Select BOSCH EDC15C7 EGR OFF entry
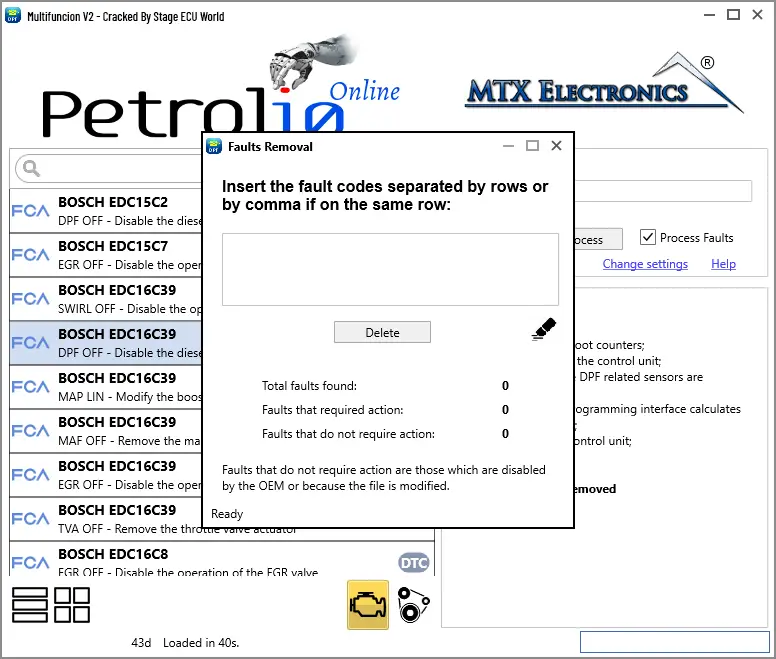Viewport: 776px width, 659px height. click(x=105, y=254)
